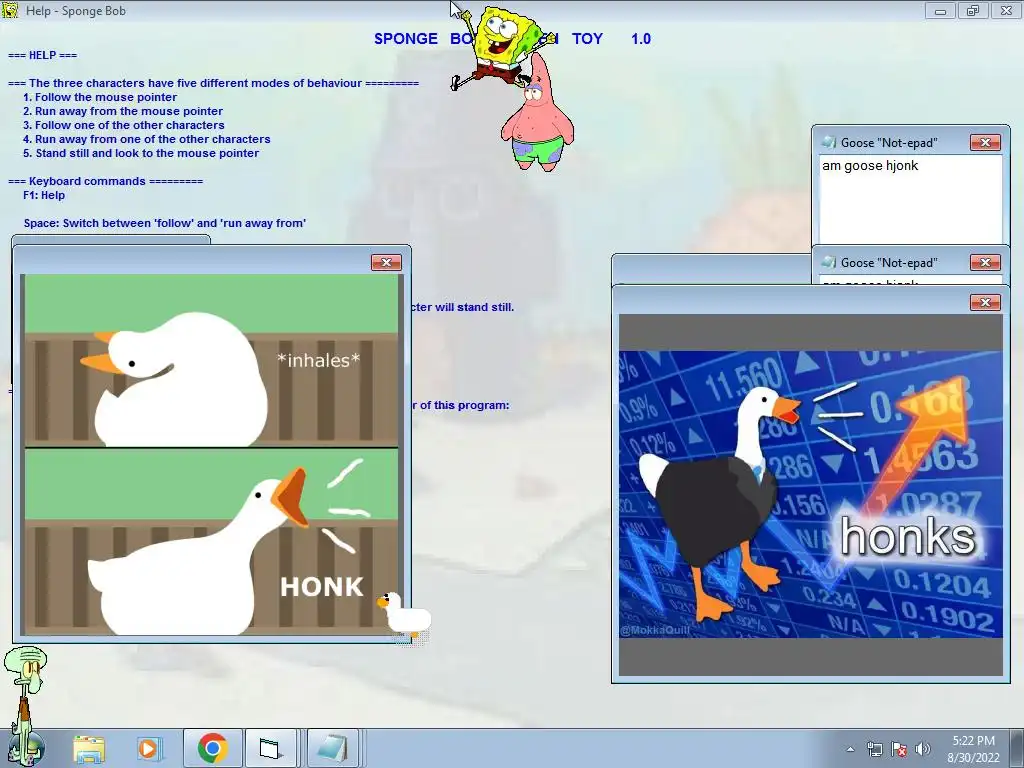The height and width of the screenshot is (768, 1024).
Task: Minimize the Help - Sponge Bob window
Action: pos(940,10)
